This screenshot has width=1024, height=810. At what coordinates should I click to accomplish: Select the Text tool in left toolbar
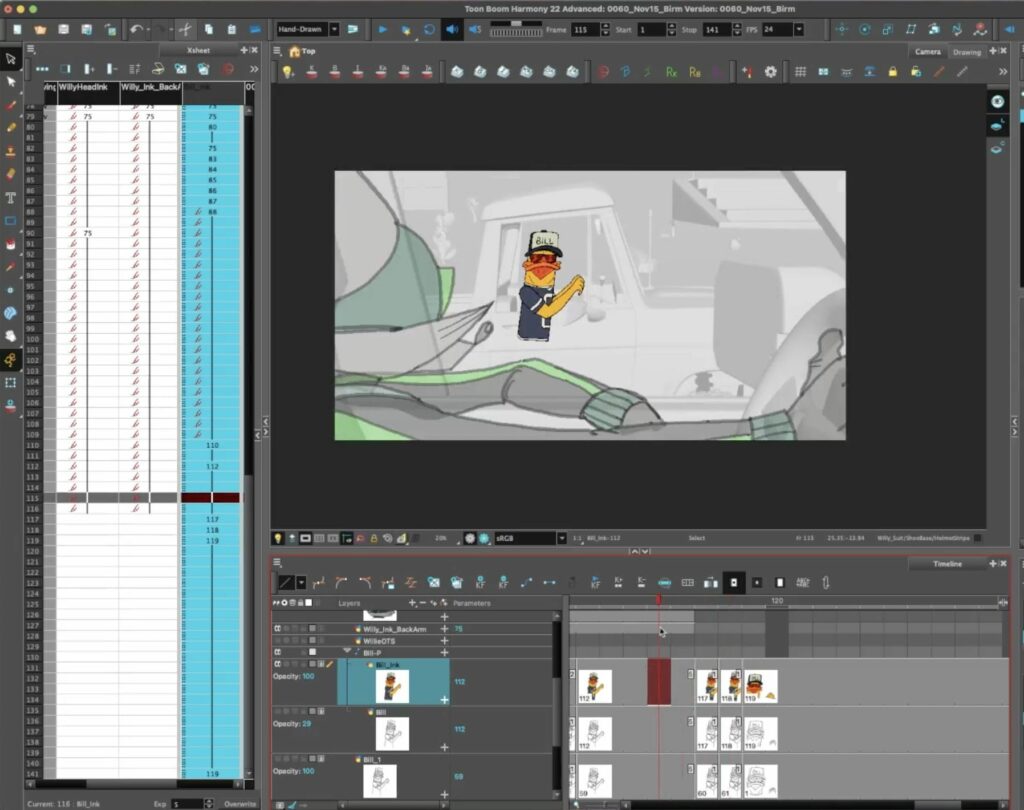[x=10, y=197]
